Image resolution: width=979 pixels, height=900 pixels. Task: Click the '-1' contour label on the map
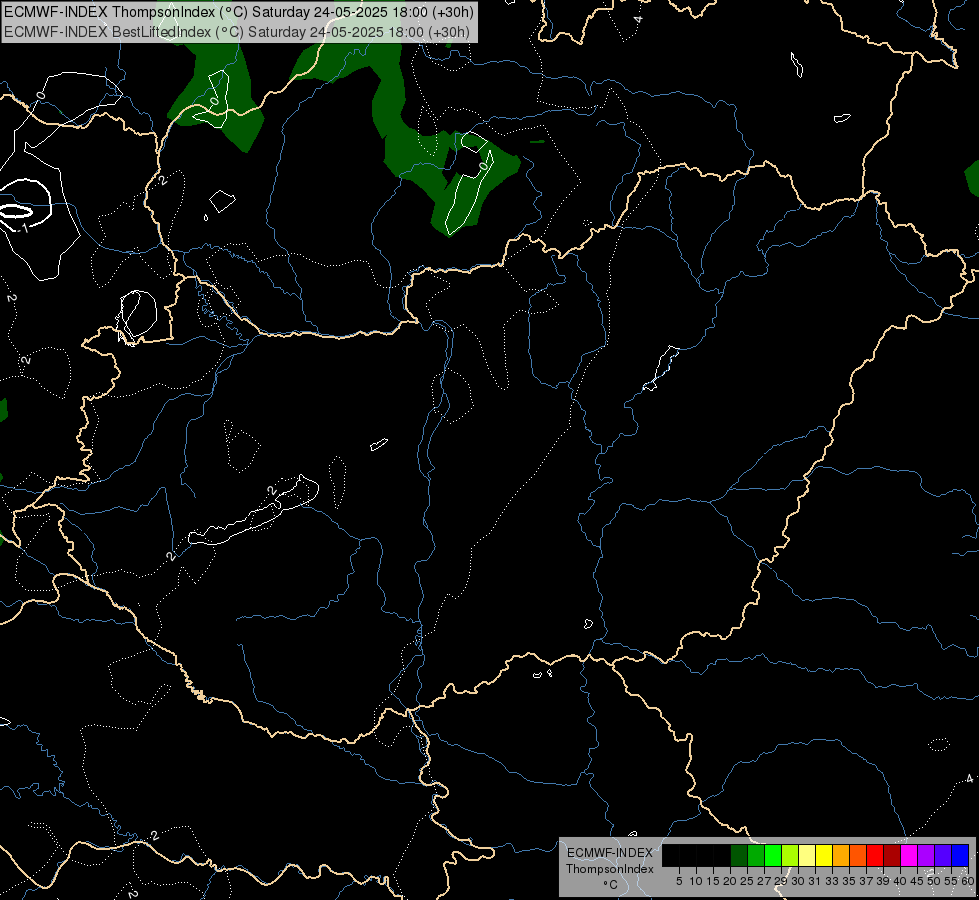pos(24,229)
